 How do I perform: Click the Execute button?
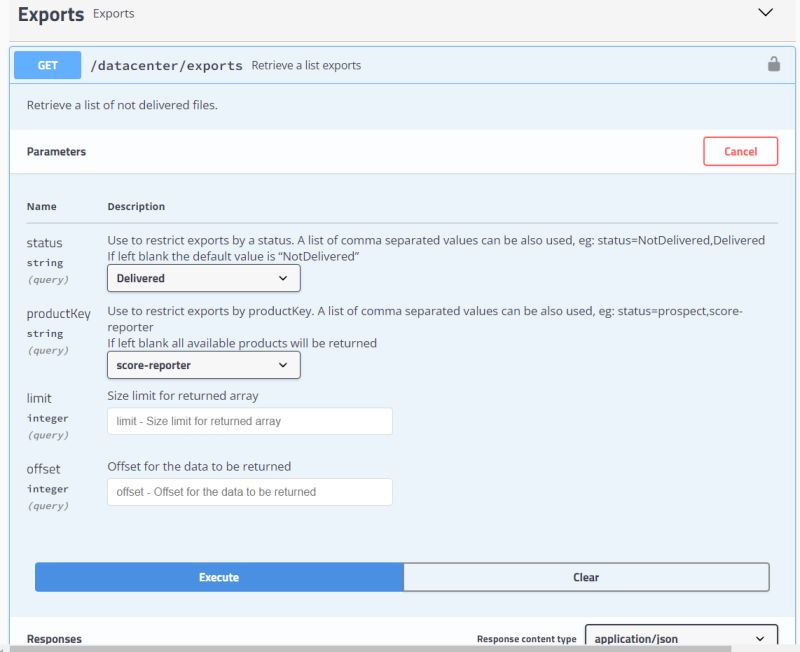(x=218, y=577)
